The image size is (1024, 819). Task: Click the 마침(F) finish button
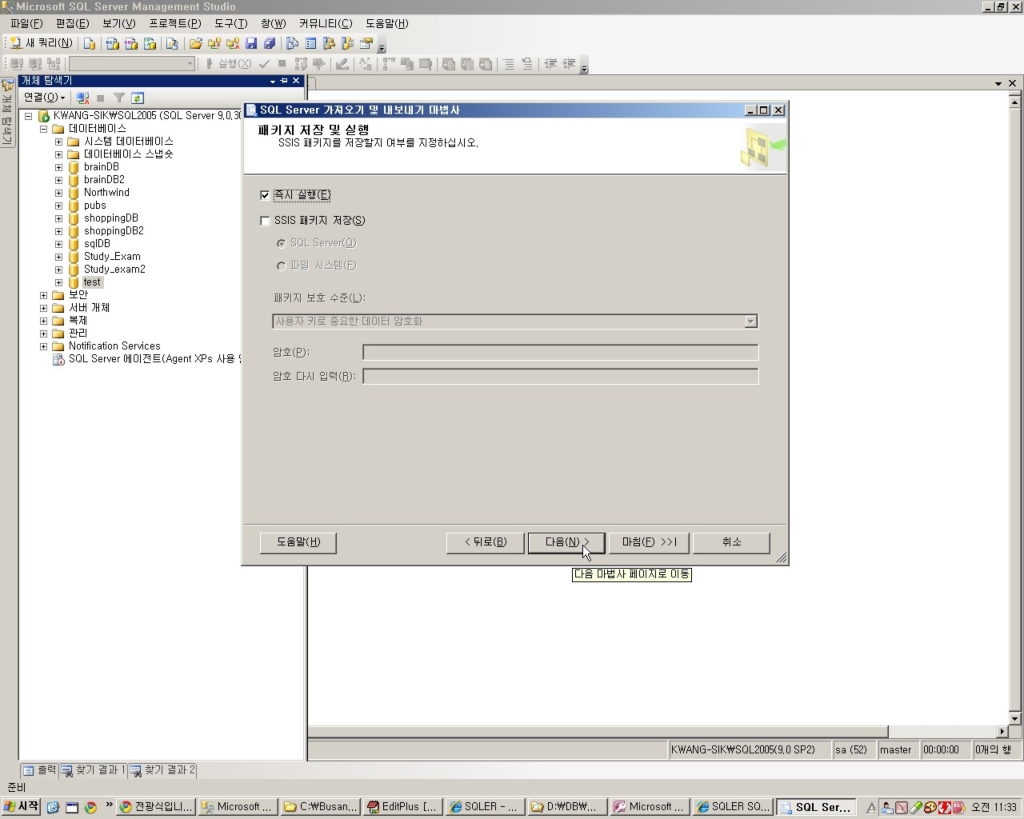point(649,542)
